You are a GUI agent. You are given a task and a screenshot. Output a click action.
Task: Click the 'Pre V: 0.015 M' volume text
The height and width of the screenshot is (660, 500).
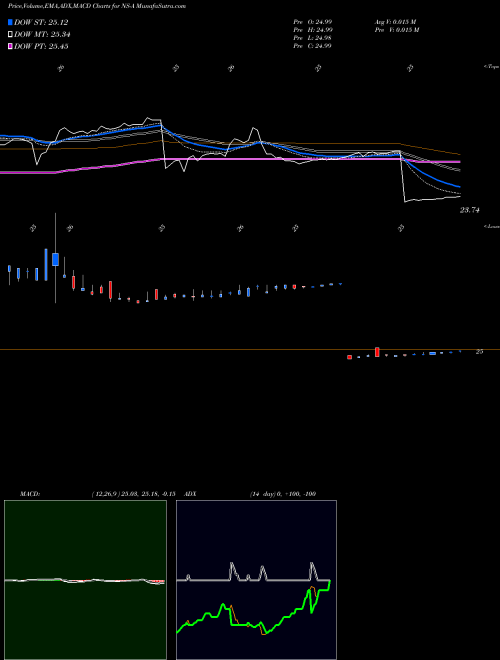click(397, 30)
